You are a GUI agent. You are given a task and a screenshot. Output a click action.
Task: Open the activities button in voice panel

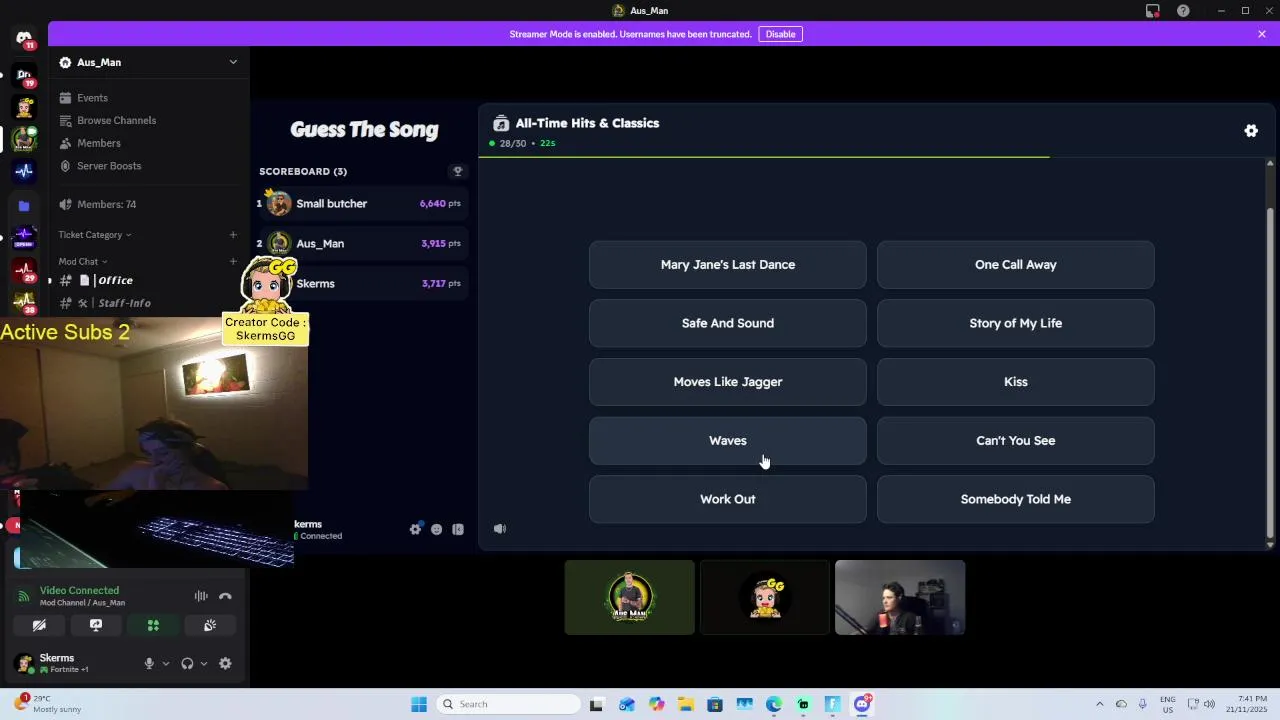coord(153,625)
